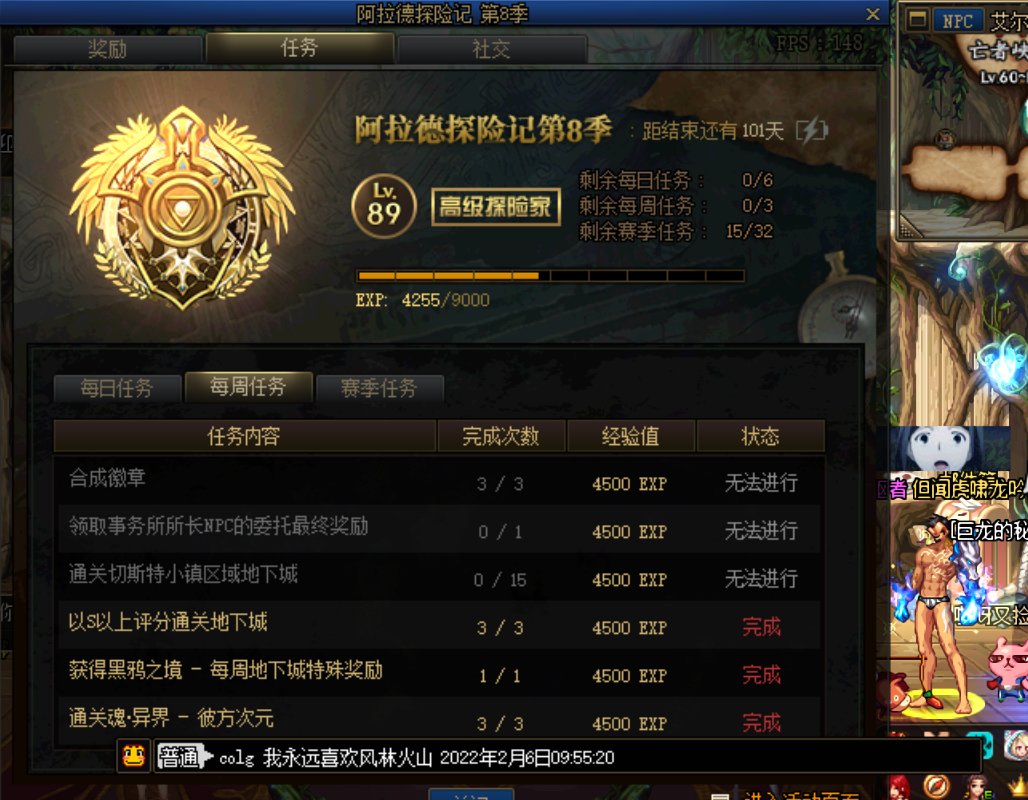This screenshot has width=1028, height=800.
Task: Click the 高级探险家 title button
Action: click(496, 207)
